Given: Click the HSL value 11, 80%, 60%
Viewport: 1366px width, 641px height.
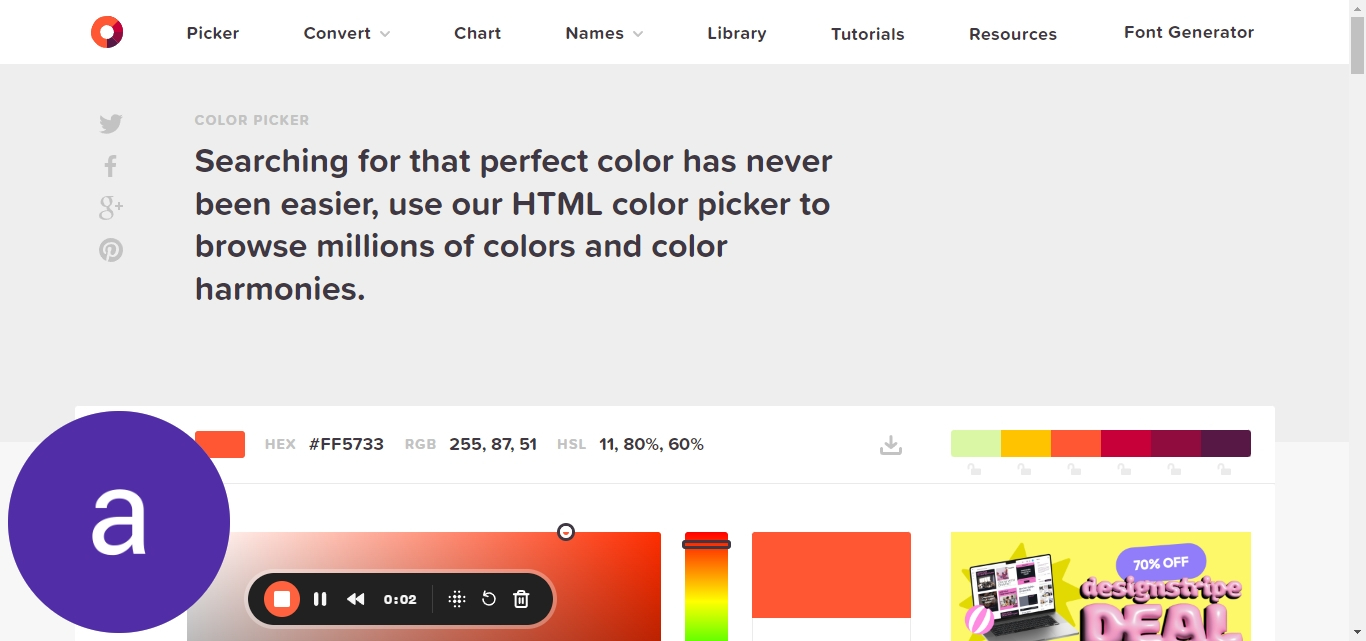Looking at the screenshot, I should click(651, 444).
